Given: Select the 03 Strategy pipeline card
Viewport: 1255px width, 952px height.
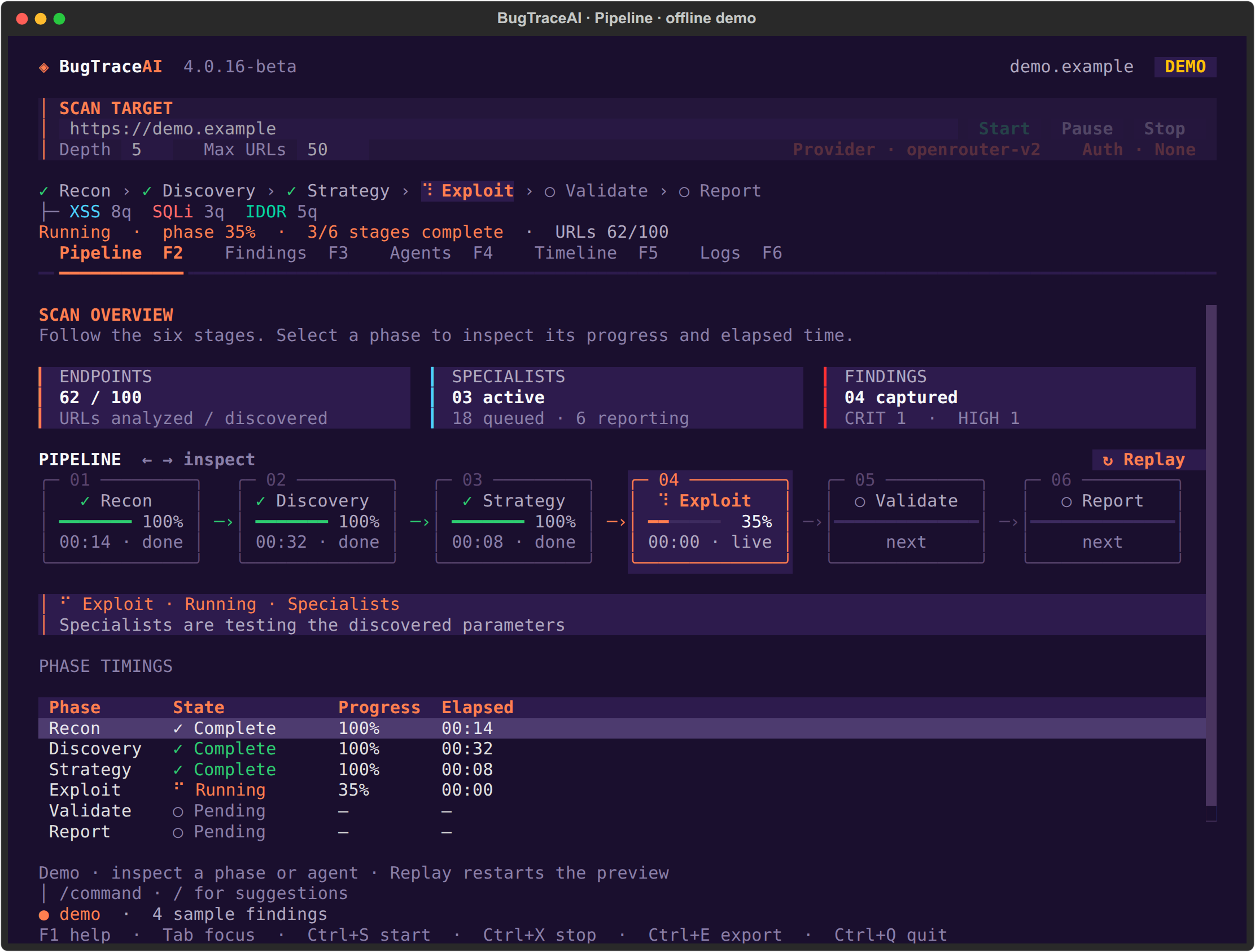Looking at the screenshot, I should click(x=514, y=521).
